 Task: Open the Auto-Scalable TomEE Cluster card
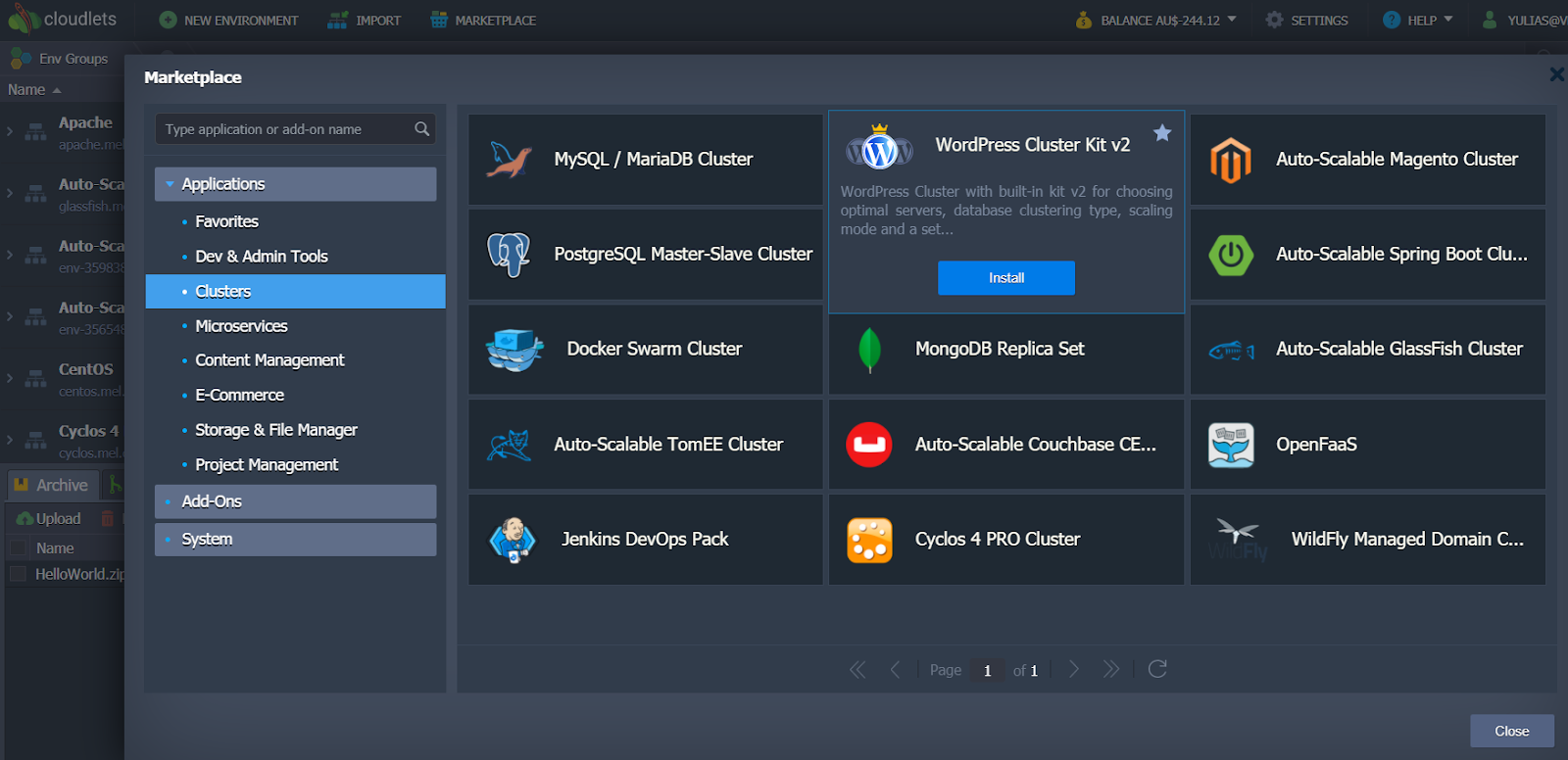[x=646, y=445]
